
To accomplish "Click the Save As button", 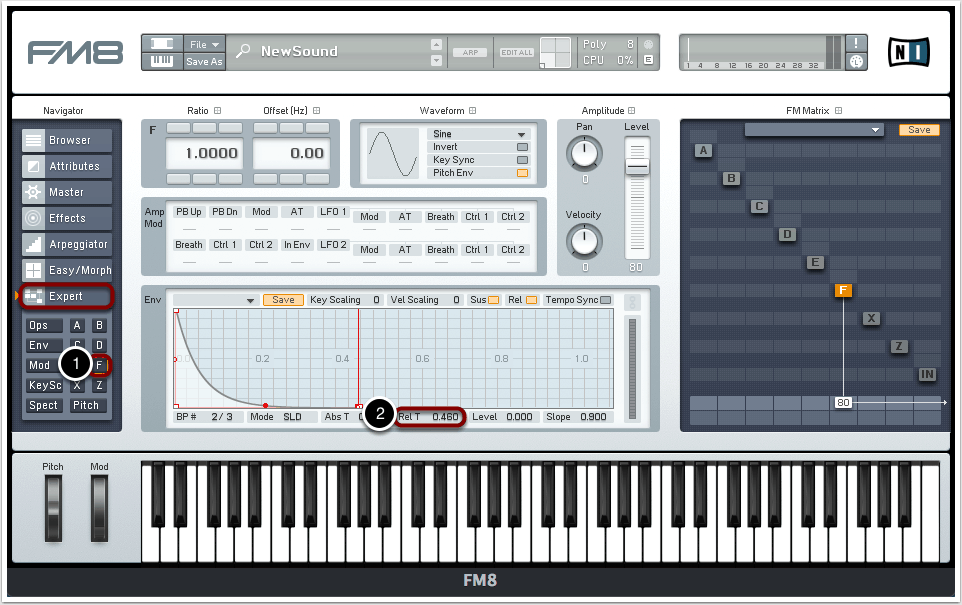I will tap(205, 62).
